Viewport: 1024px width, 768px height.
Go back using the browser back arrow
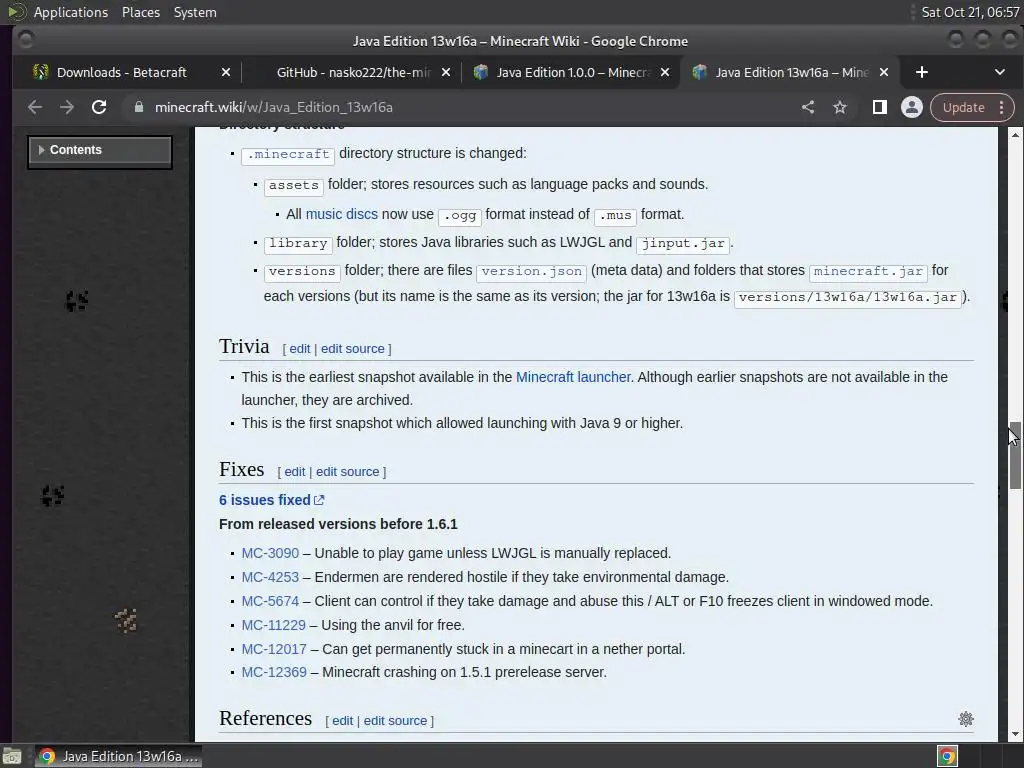point(35,107)
